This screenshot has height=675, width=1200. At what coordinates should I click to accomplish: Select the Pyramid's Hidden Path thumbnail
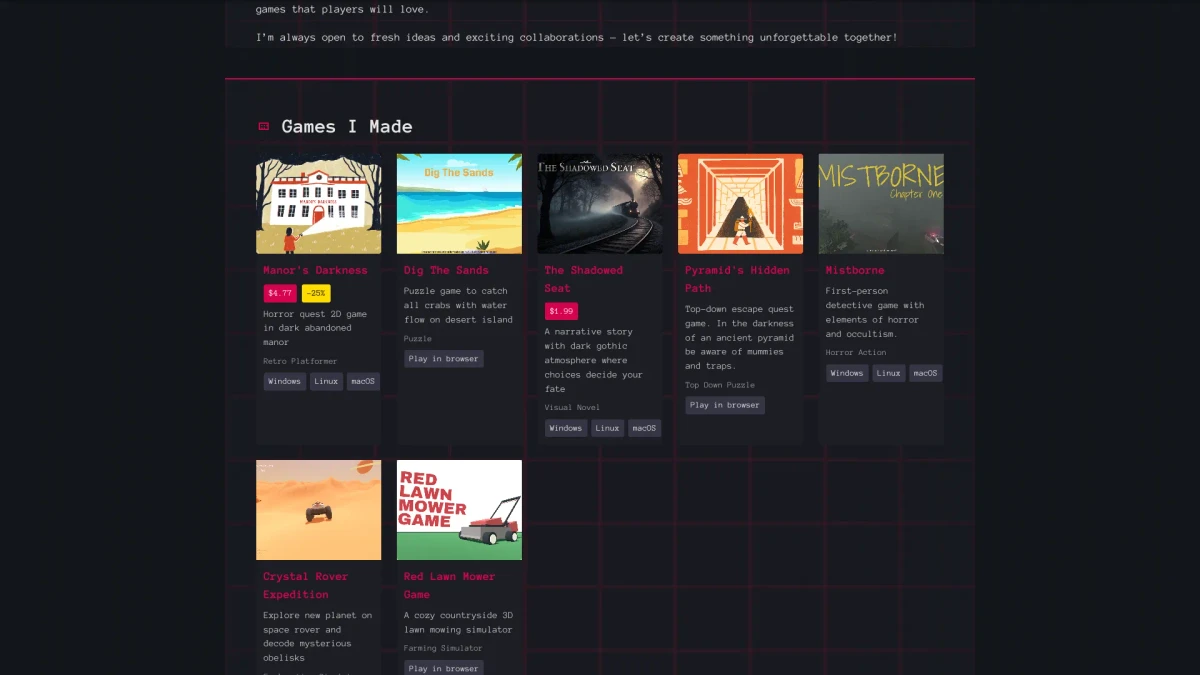740,203
